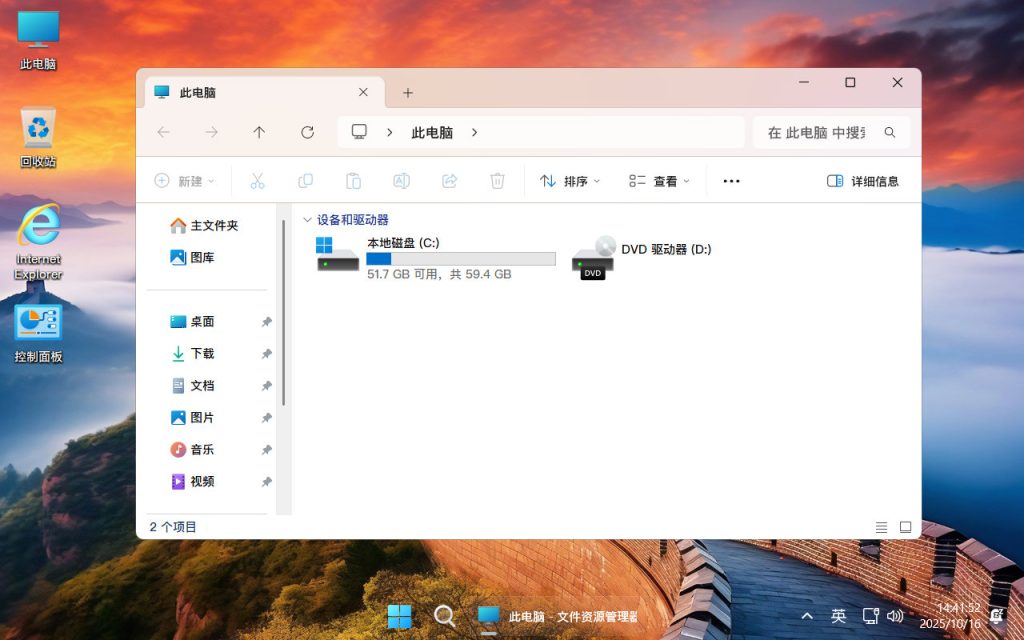Open a new tab with the plus button
1024x640 pixels.
pos(408,91)
